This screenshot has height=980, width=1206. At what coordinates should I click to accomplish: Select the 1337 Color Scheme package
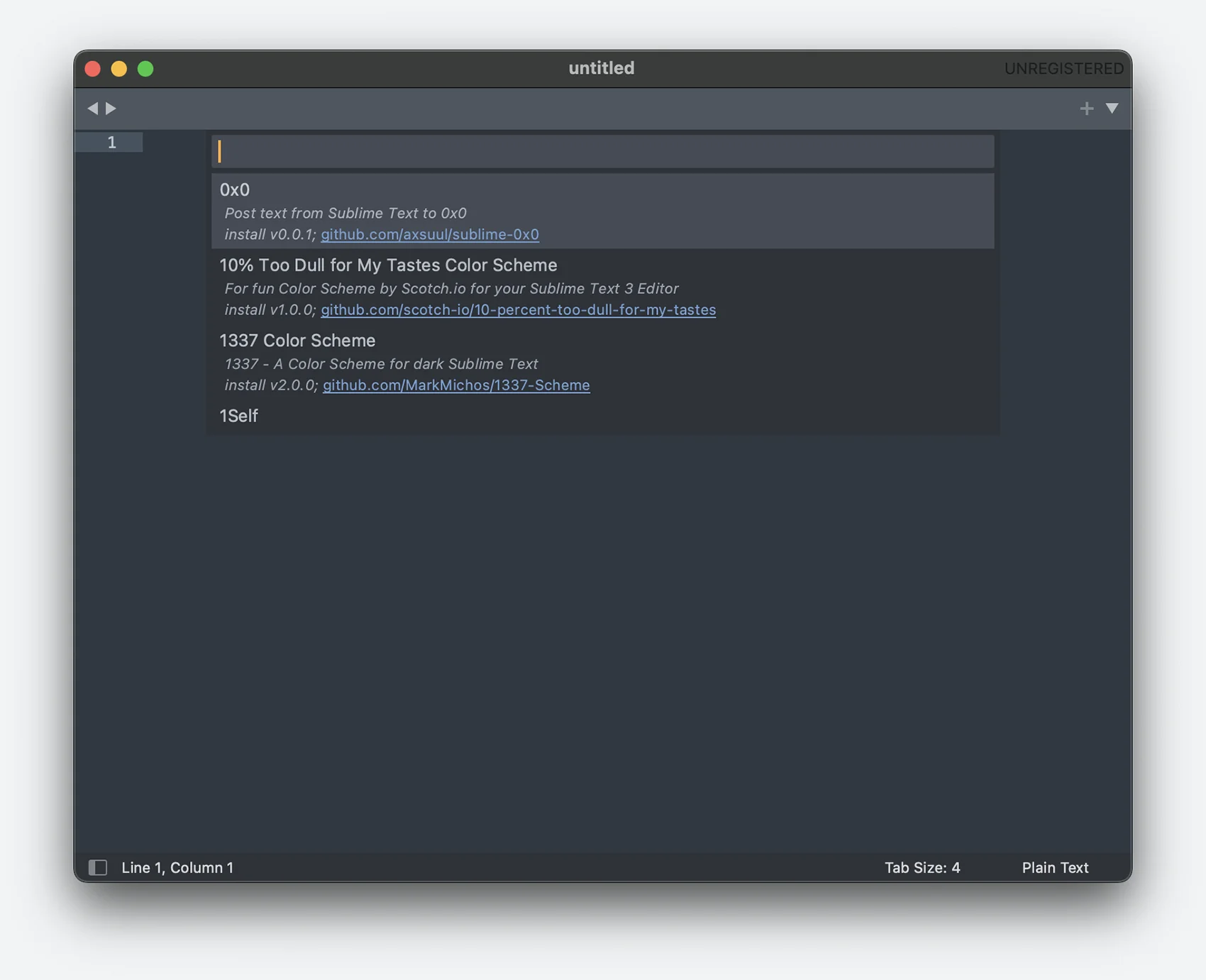tap(602, 362)
